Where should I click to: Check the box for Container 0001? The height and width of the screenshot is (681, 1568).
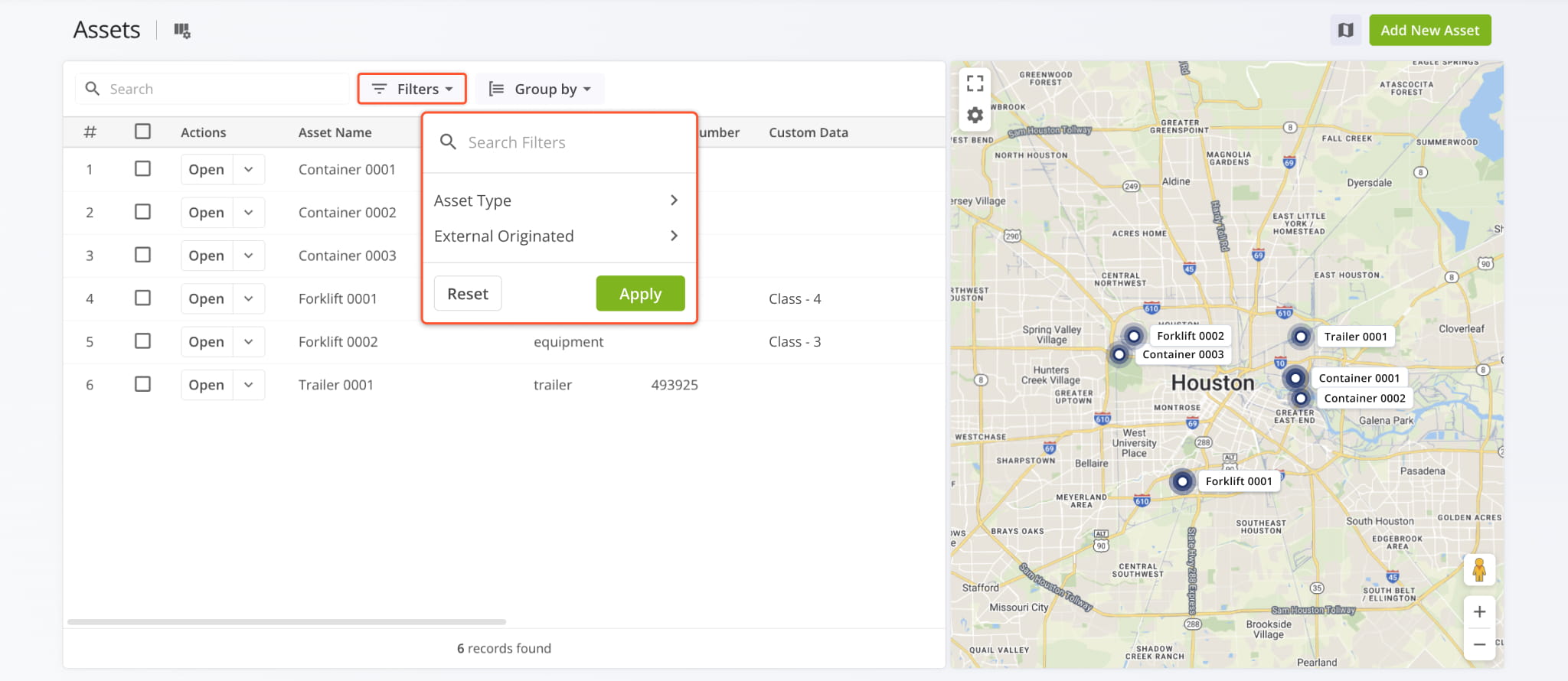click(x=142, y=168)
